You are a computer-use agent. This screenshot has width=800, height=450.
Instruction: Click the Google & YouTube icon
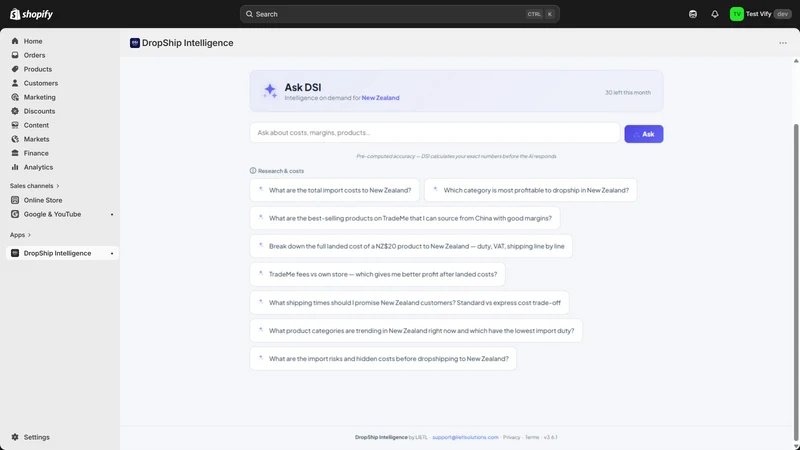tap(15, 214)
